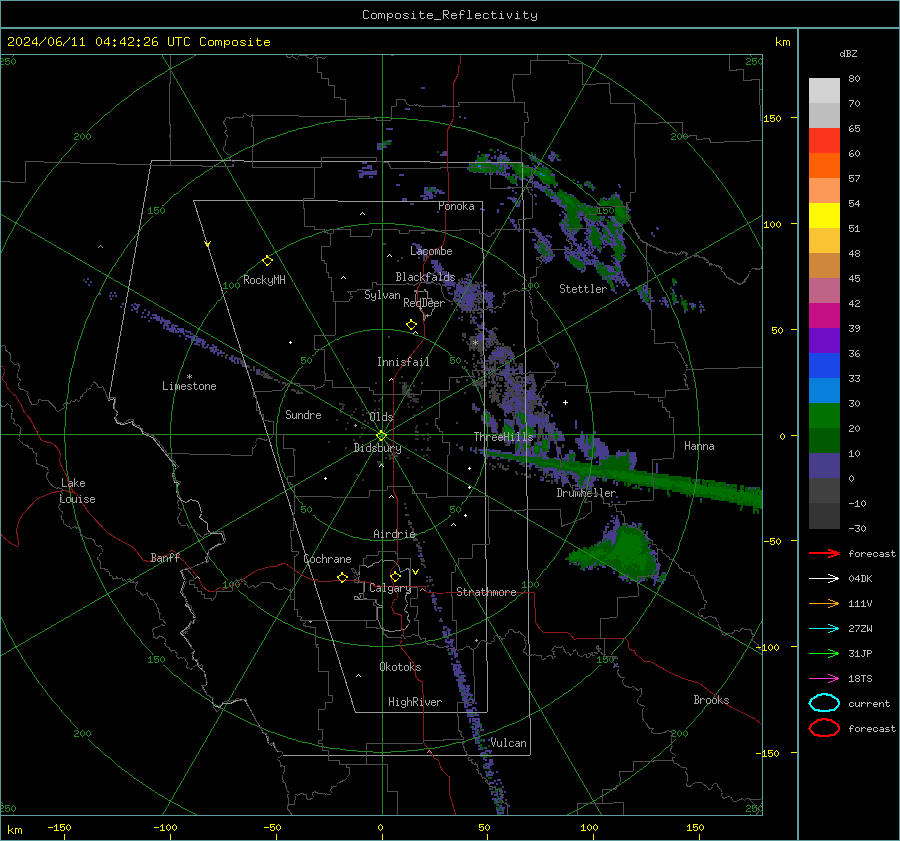Click the Airdrie city label
Screen dimensions: 900x841
pos(394,534)
